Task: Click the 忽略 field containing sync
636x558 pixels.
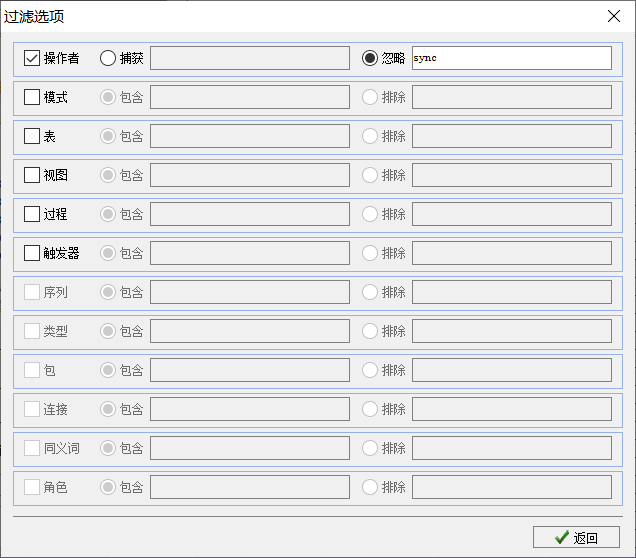Action: click(512, 58)
